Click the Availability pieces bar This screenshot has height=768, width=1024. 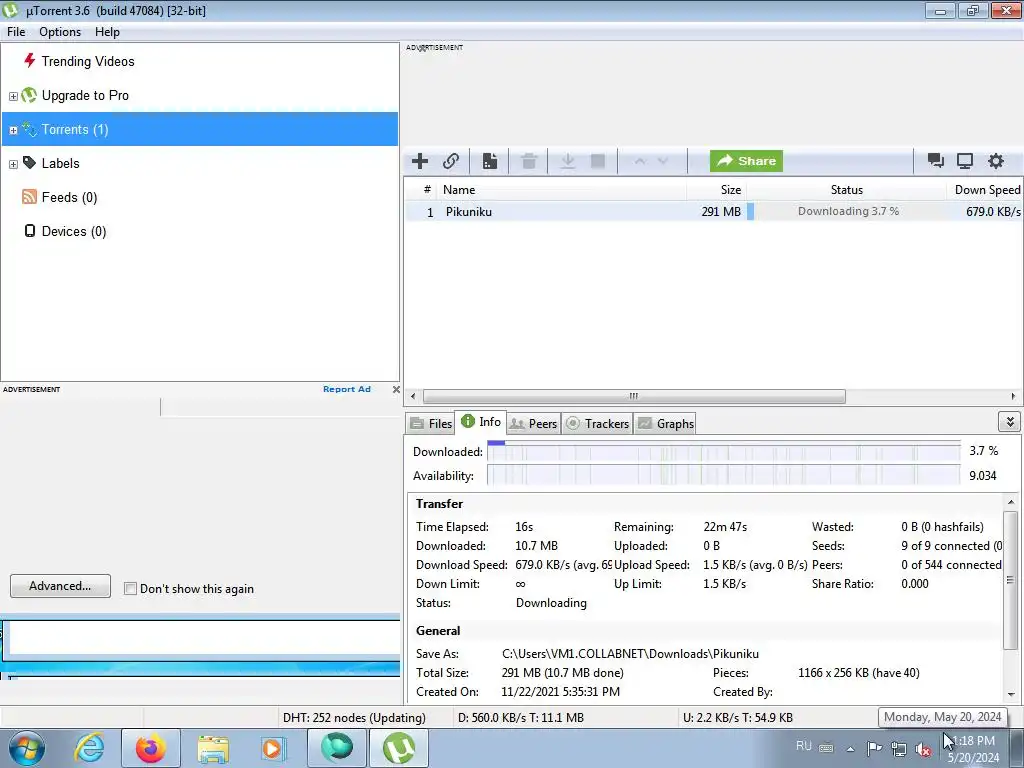pyautogui.click(x=724, y=475)
